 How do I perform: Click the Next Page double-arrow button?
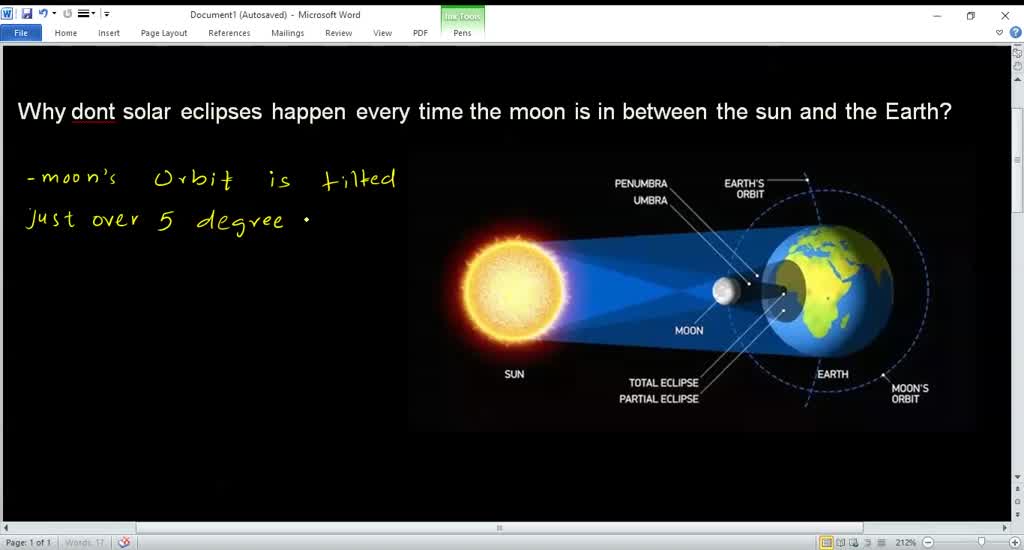[x=1017, y=515]
